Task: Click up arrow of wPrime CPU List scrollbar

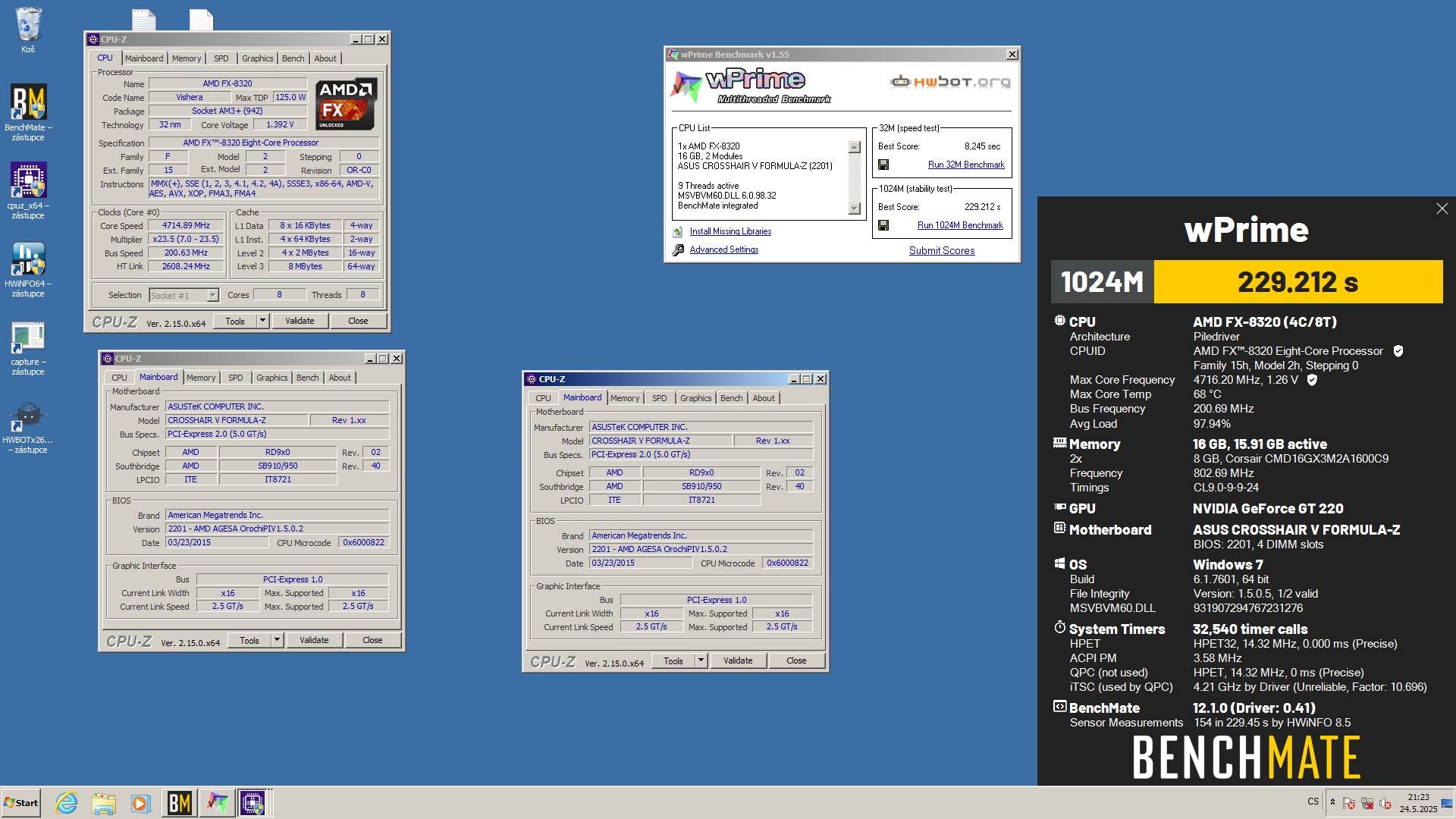Action: [x=855, y=147]
